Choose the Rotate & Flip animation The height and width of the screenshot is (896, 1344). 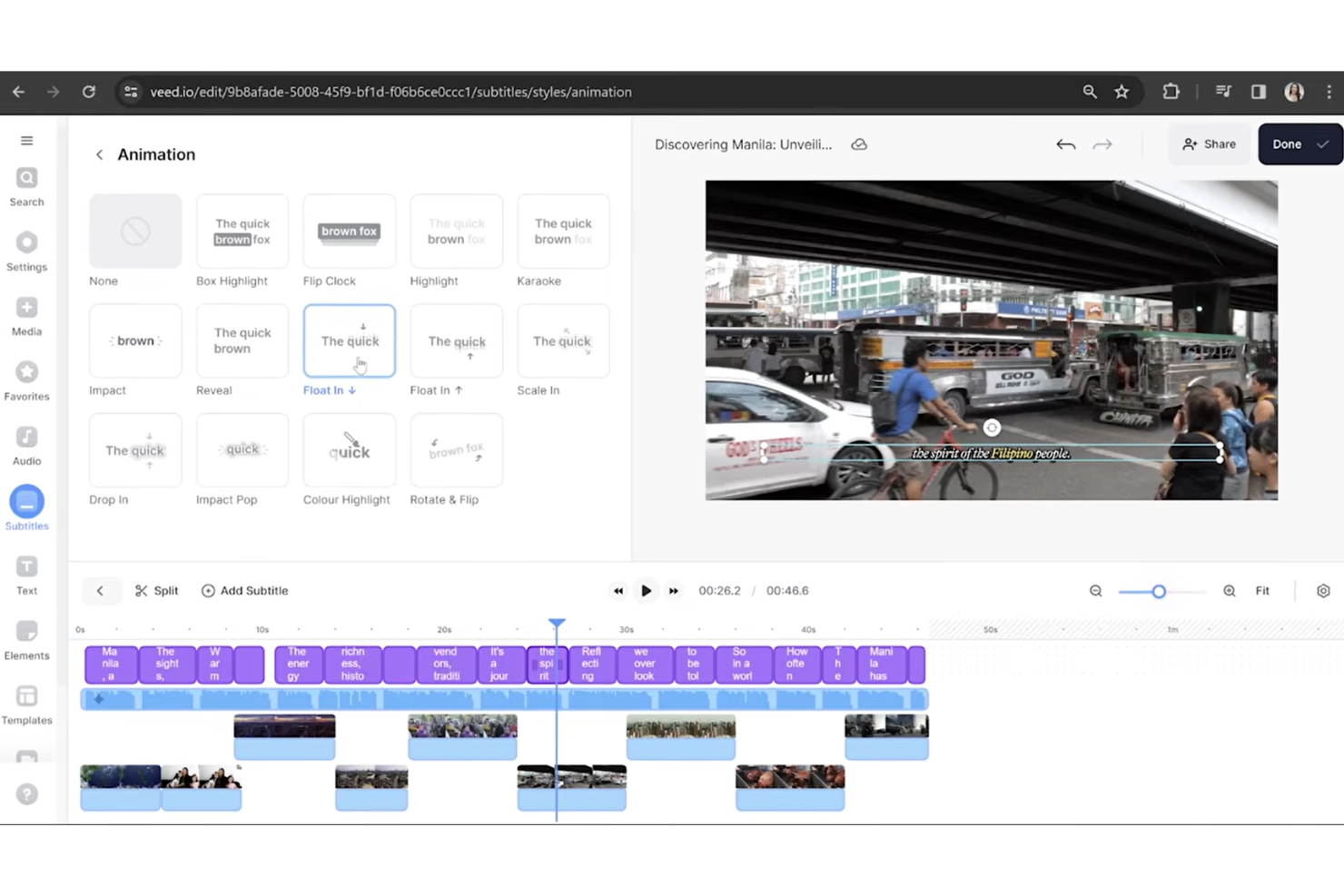pyautogui.click(x=456, y=450)
